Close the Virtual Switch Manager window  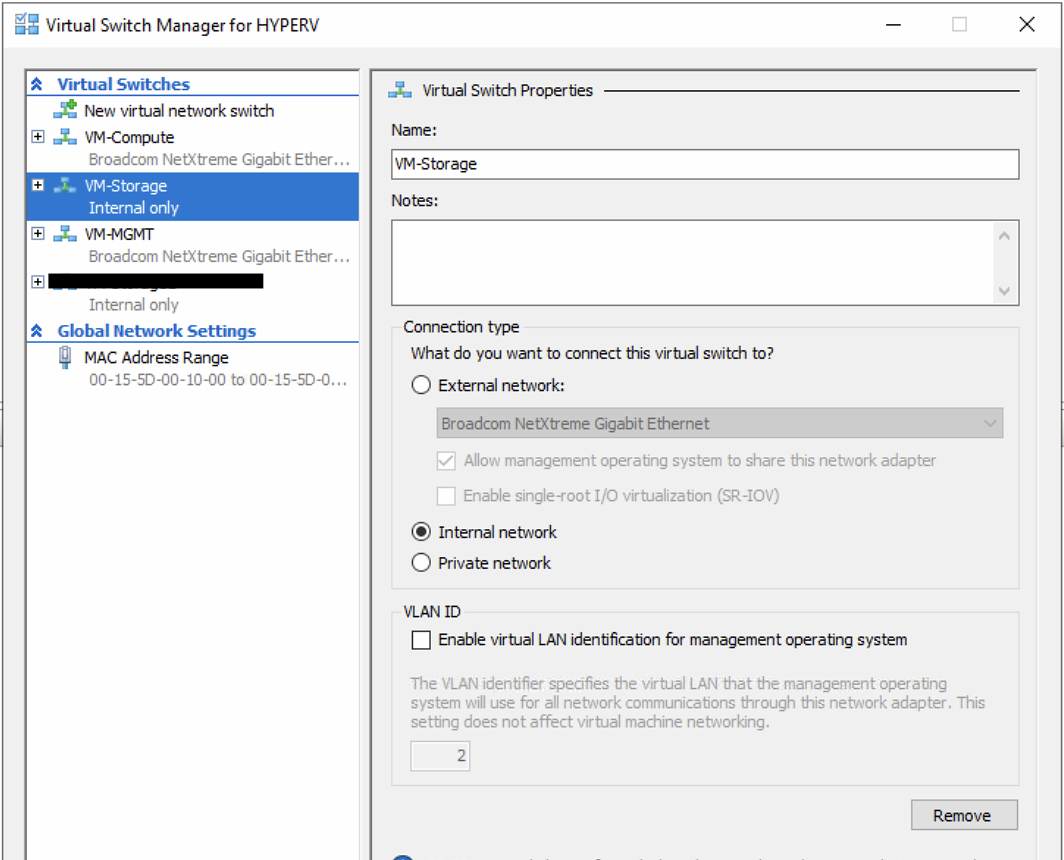click(1026, 25)
